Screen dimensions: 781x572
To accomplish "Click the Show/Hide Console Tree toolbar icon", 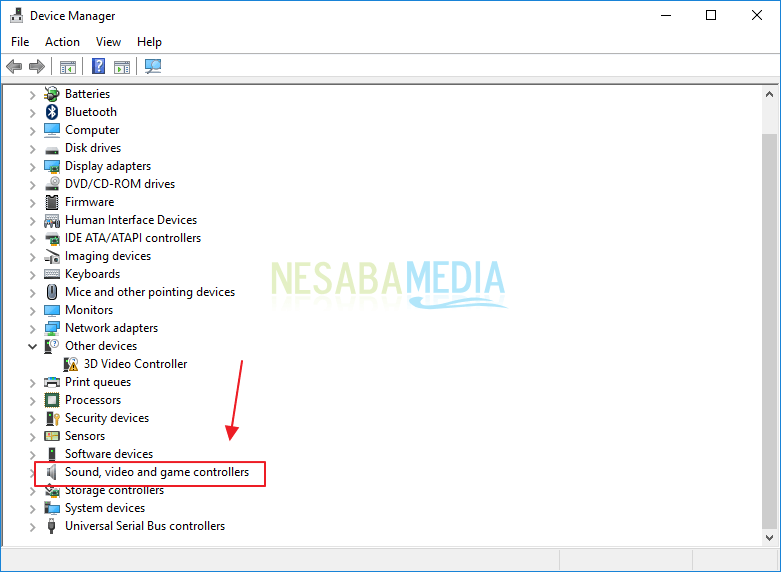I will 68,66.
